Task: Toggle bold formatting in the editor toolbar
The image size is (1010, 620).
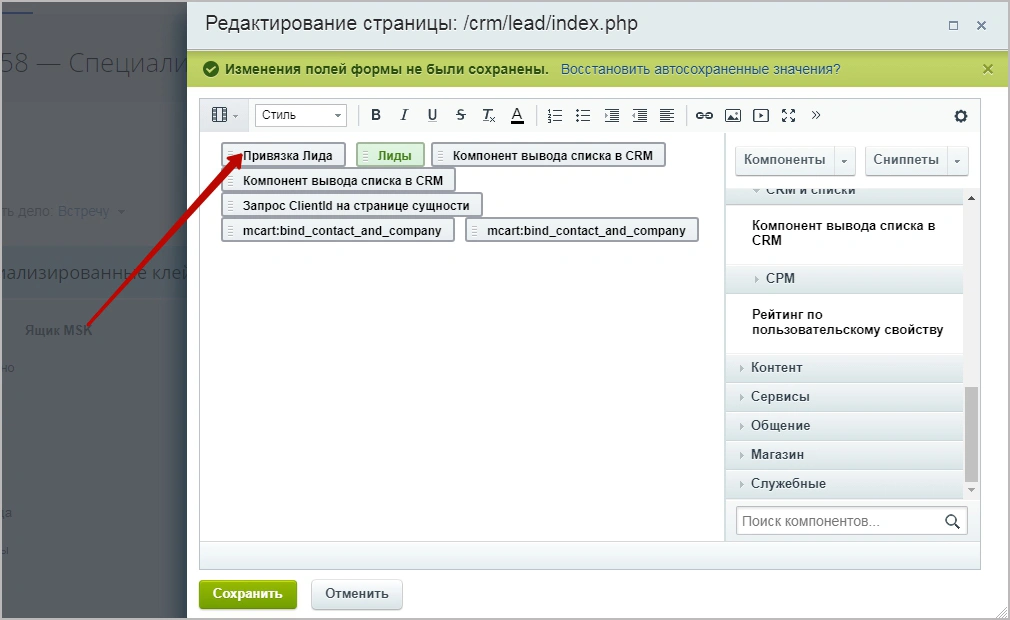Action: (x=376, y=115)
